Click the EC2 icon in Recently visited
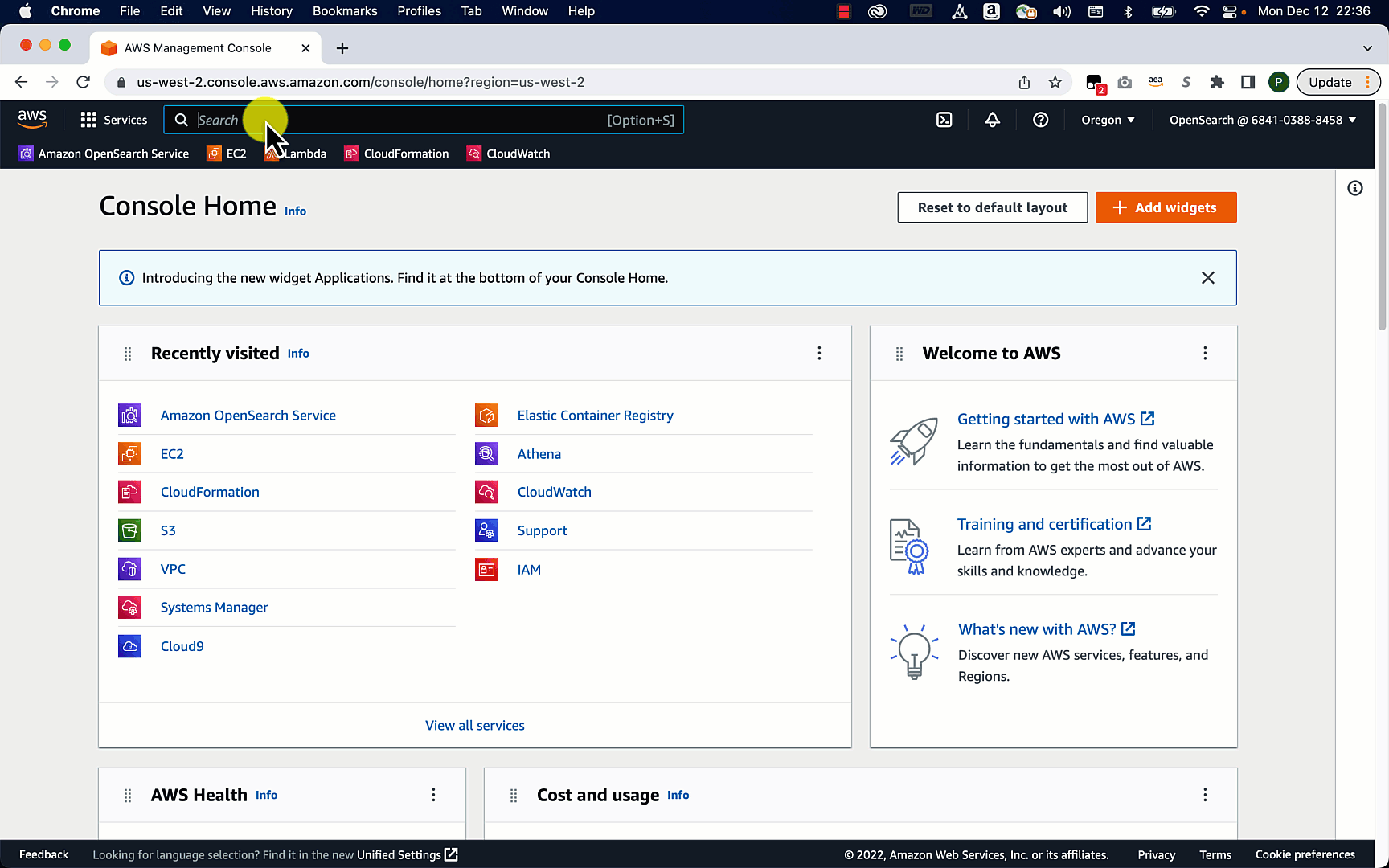1389x868 pixels. (x=129, y=454)
